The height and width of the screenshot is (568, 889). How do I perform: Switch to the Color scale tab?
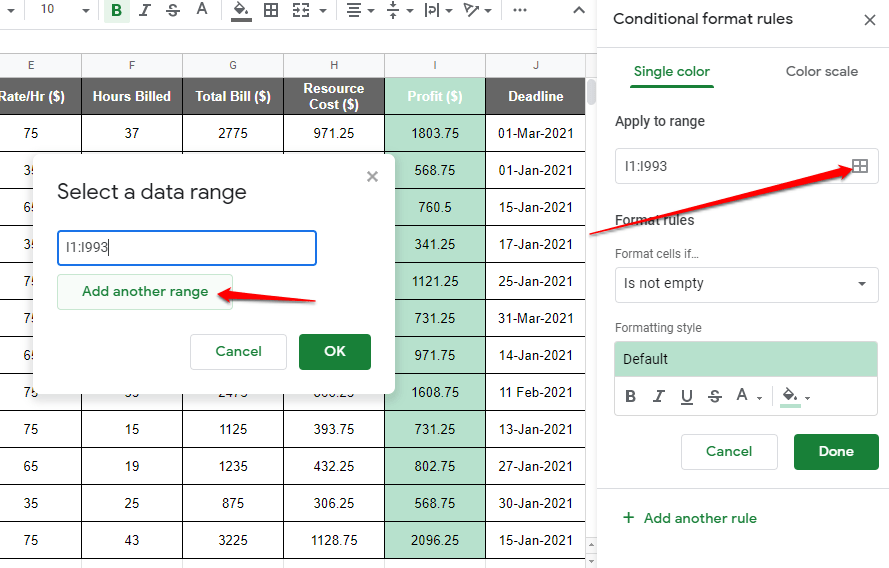(x=822, y=71)
